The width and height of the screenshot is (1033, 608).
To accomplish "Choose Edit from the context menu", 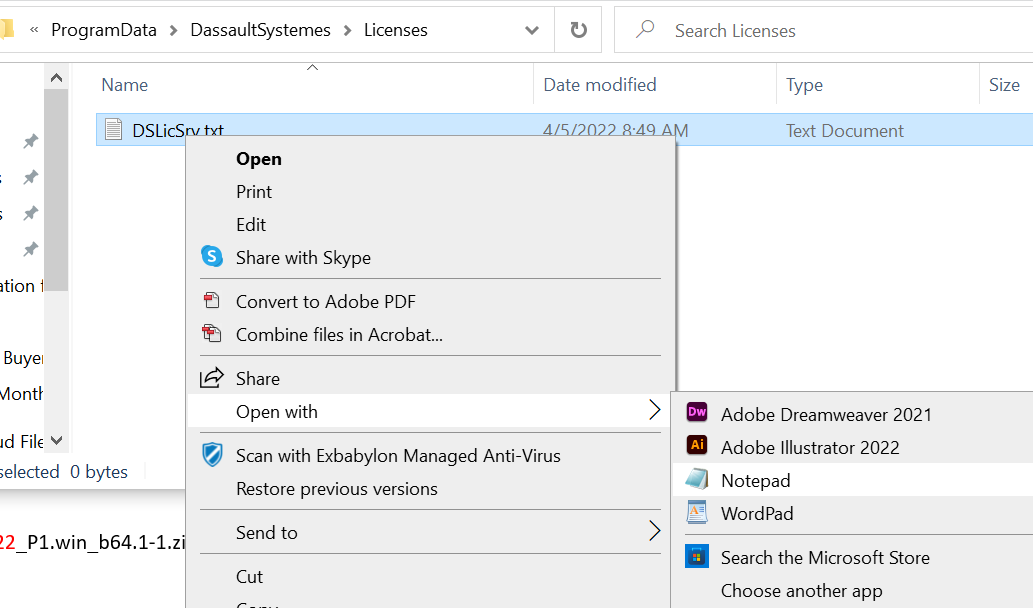I will click(x=251, y=225).
